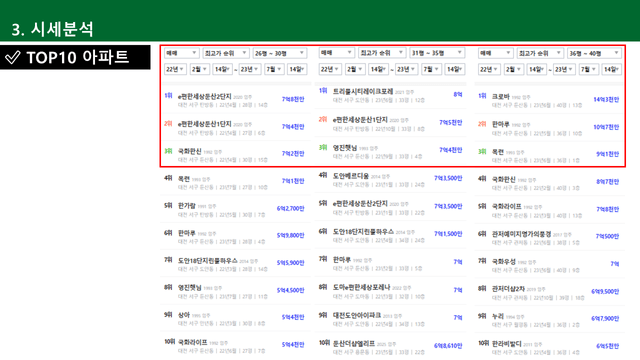This screenshot has height=360, width=640.
Task: Click the 8억7천만 price for 국화한신
Action: 608,182
